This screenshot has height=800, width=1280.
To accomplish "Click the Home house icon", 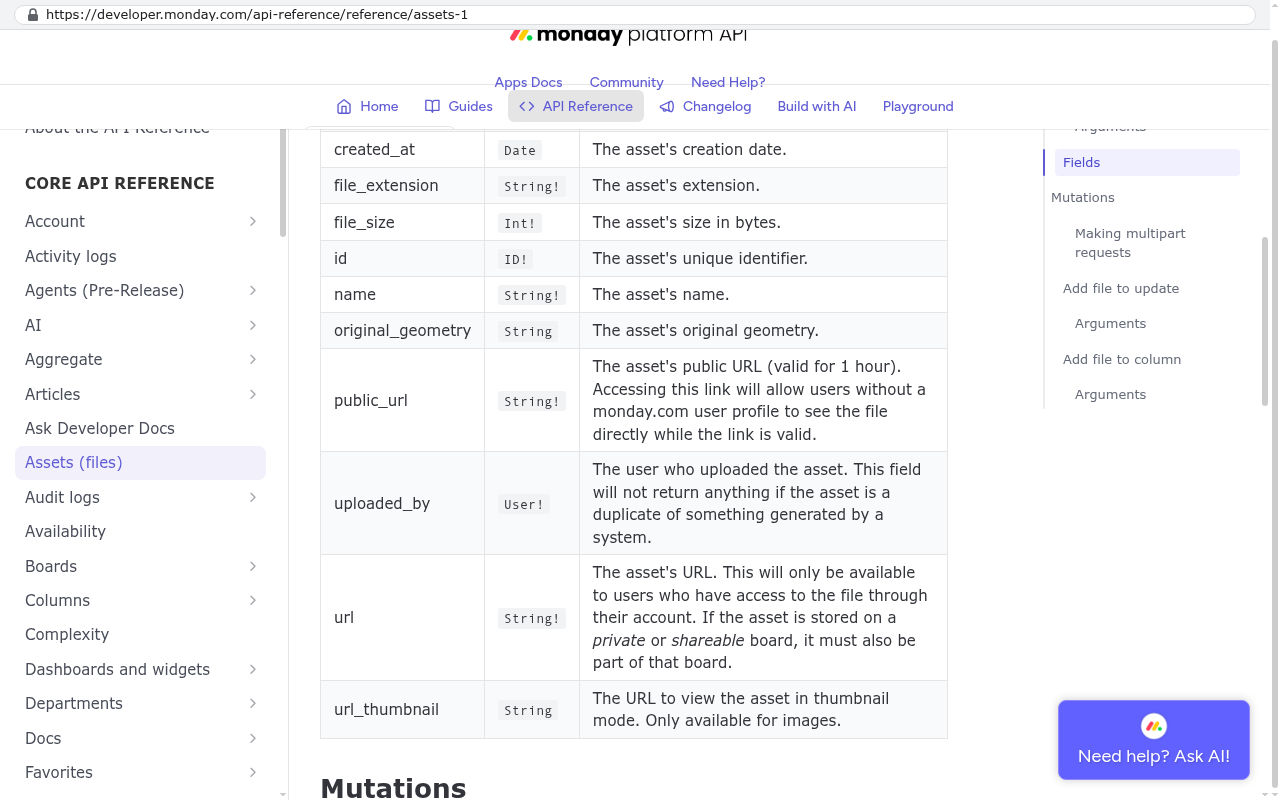I will pyautogui.click(x=344, y=106).
